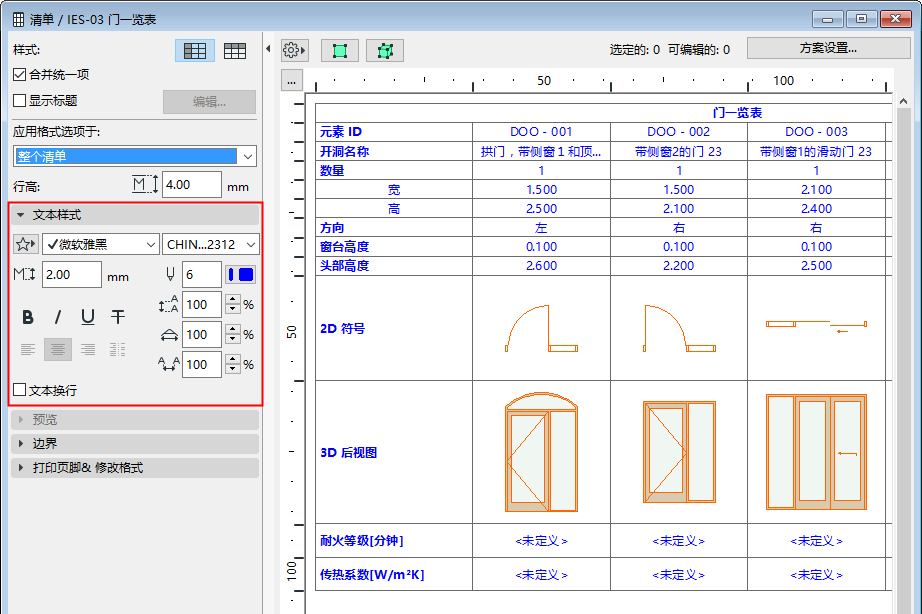Viewport: 922px width, 614px height.
Task: Select the 窗台高度 row header
Action: (x=394, y=246)
